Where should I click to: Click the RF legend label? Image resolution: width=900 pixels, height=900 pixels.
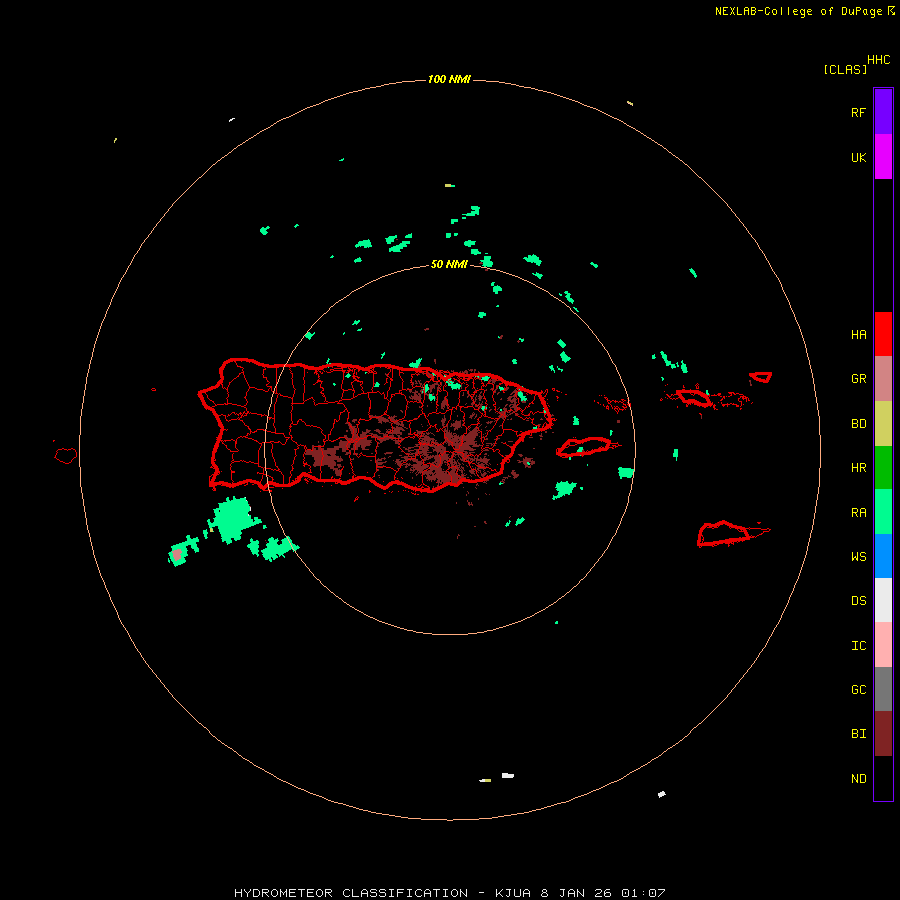click(858, 112)
